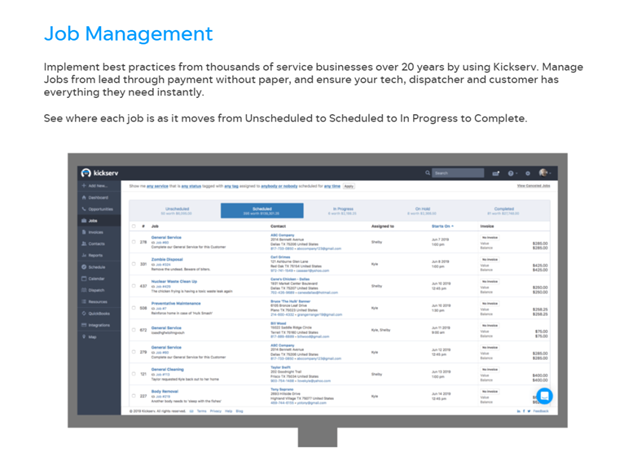Click the Reports chart icon
The image size is (624, 457).
84,255
